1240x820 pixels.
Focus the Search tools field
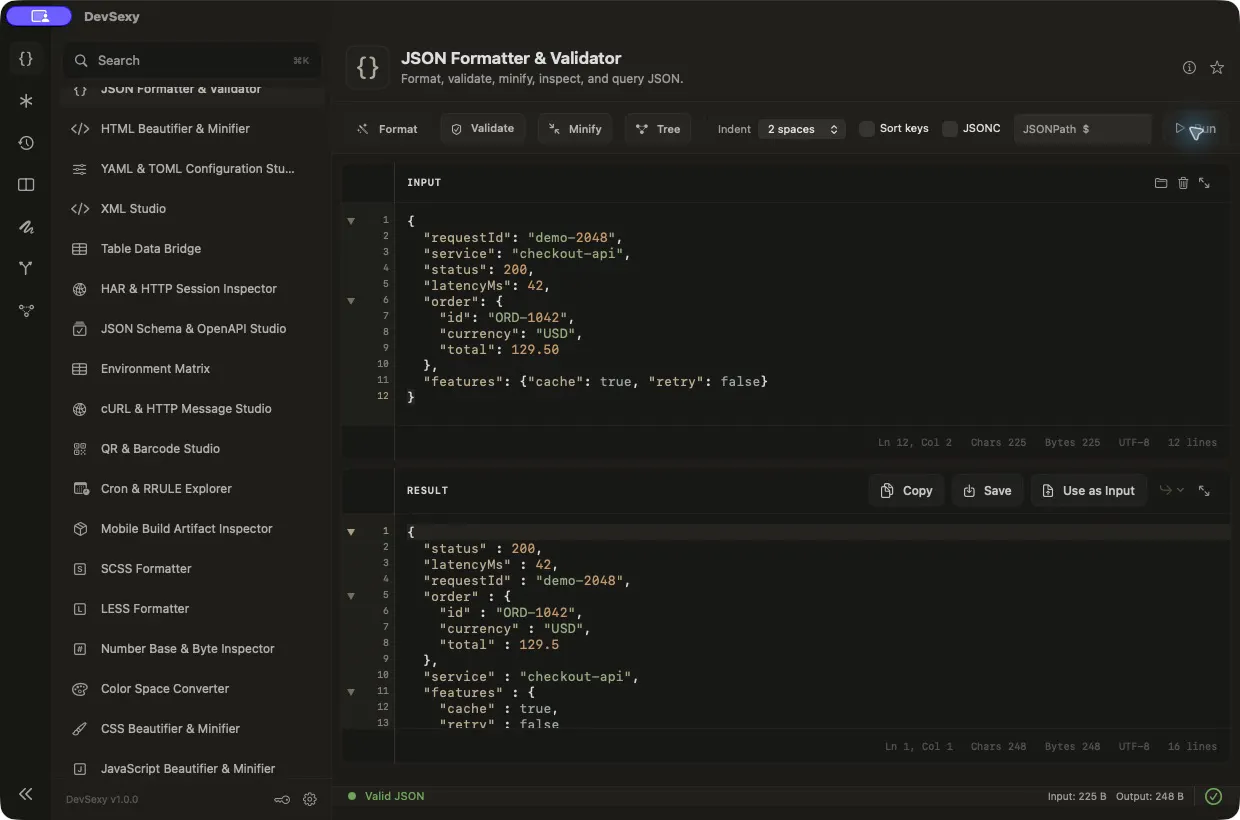[192, 61]
